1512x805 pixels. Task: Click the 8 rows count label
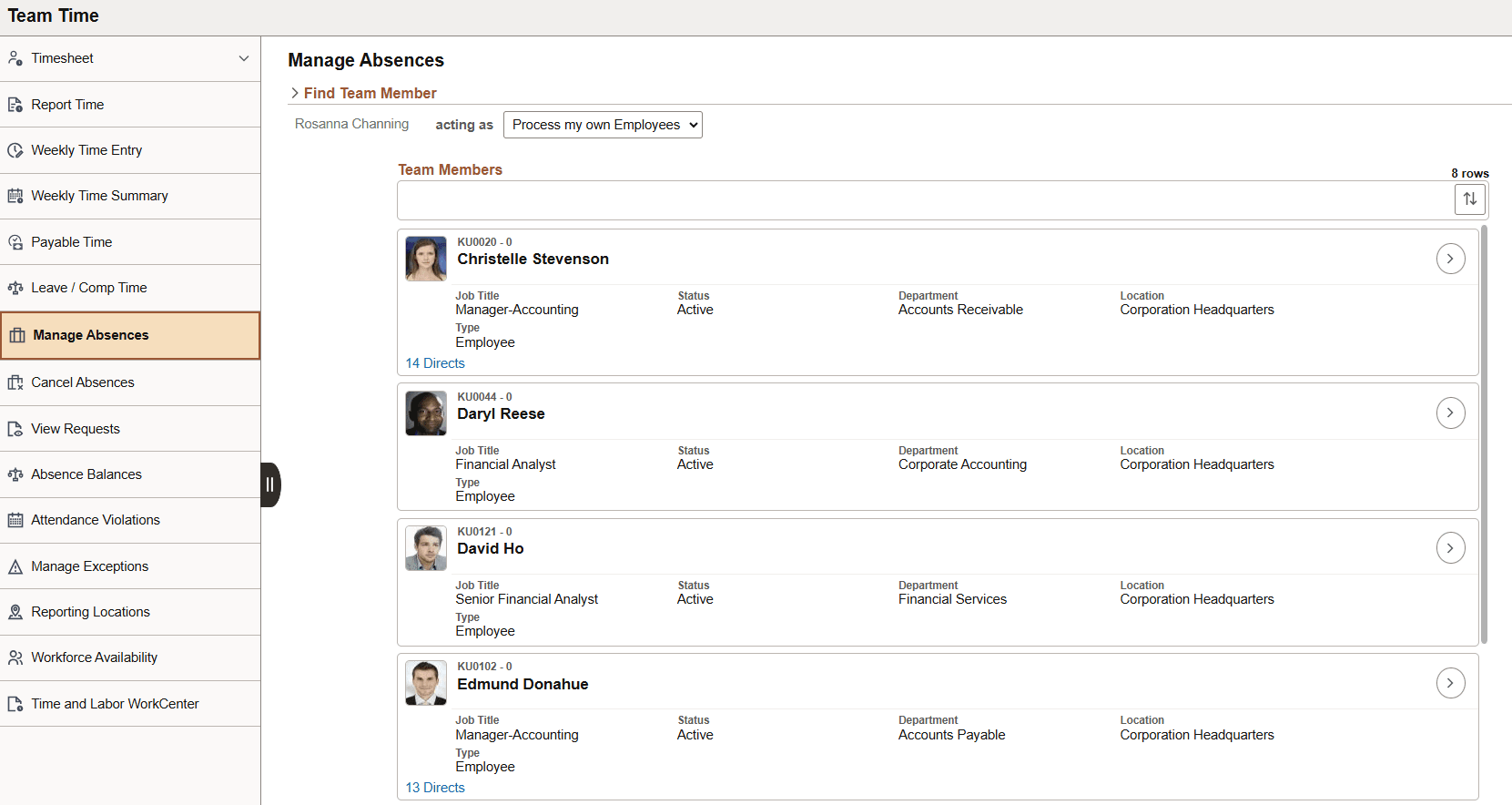pos(1470,173)
